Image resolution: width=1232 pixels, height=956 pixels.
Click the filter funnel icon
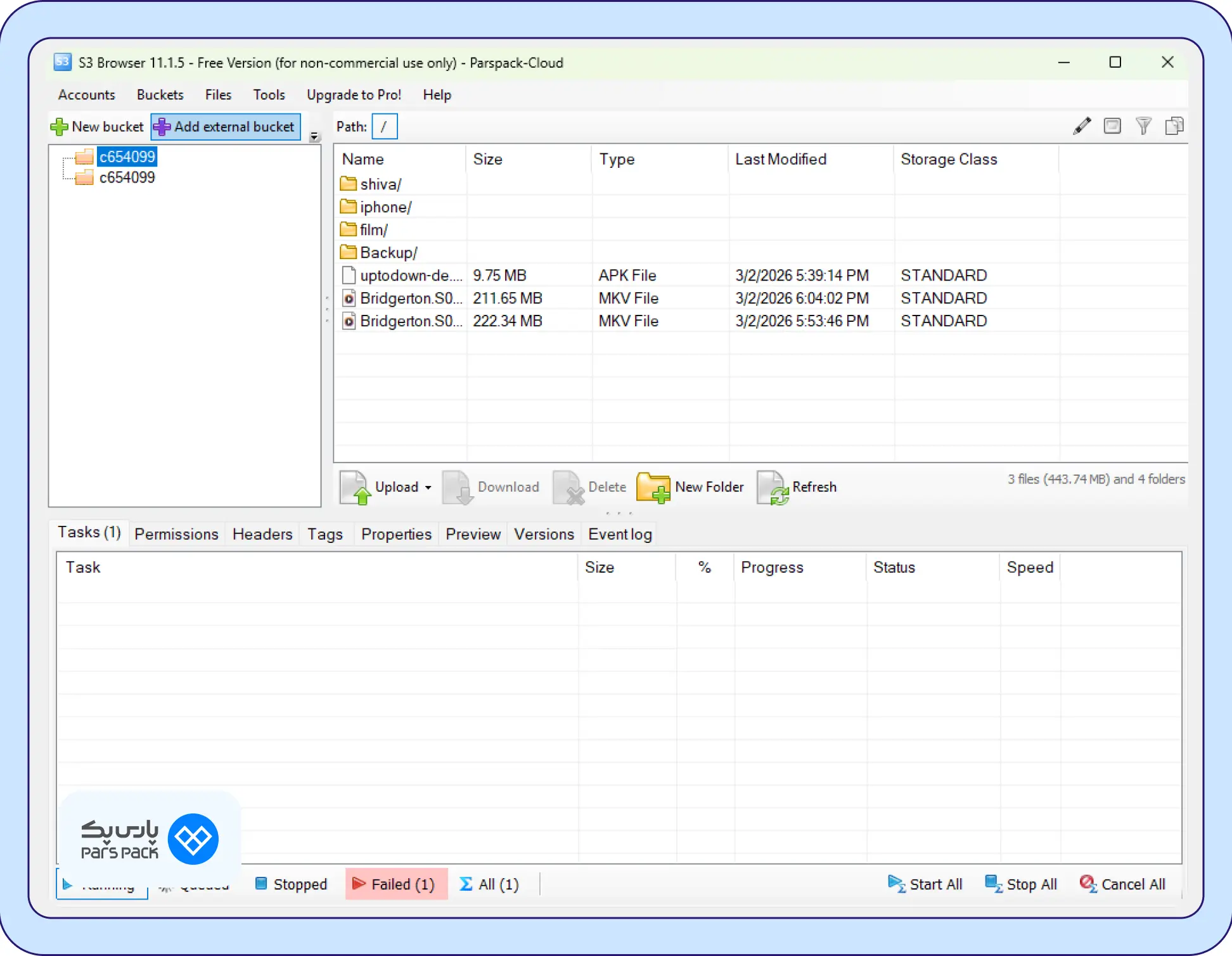pyautogui.click(x=1143, y=126)
